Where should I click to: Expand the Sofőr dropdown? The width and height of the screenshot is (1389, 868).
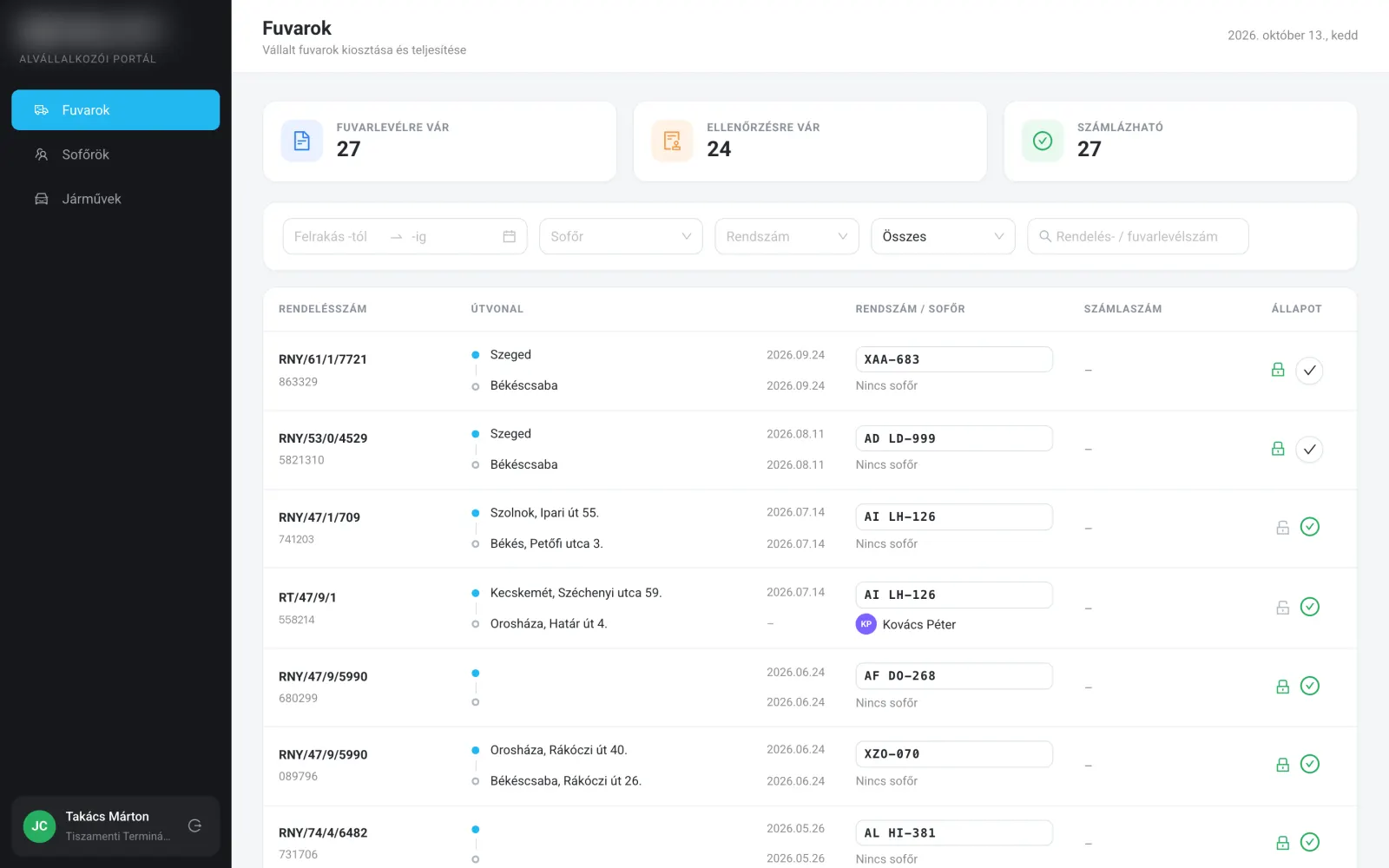(621, 236)
